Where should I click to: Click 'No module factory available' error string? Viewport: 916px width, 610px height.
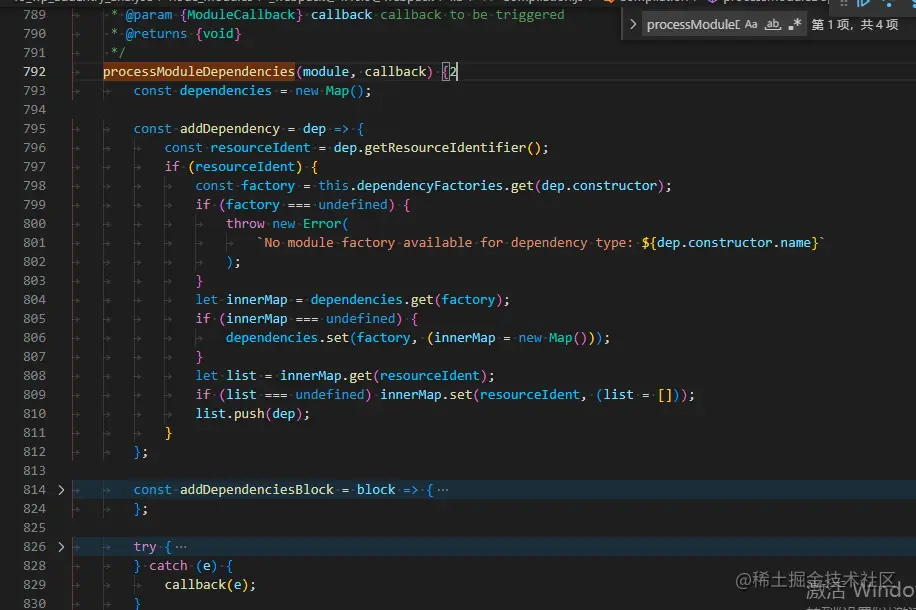(x=368, y=242)
